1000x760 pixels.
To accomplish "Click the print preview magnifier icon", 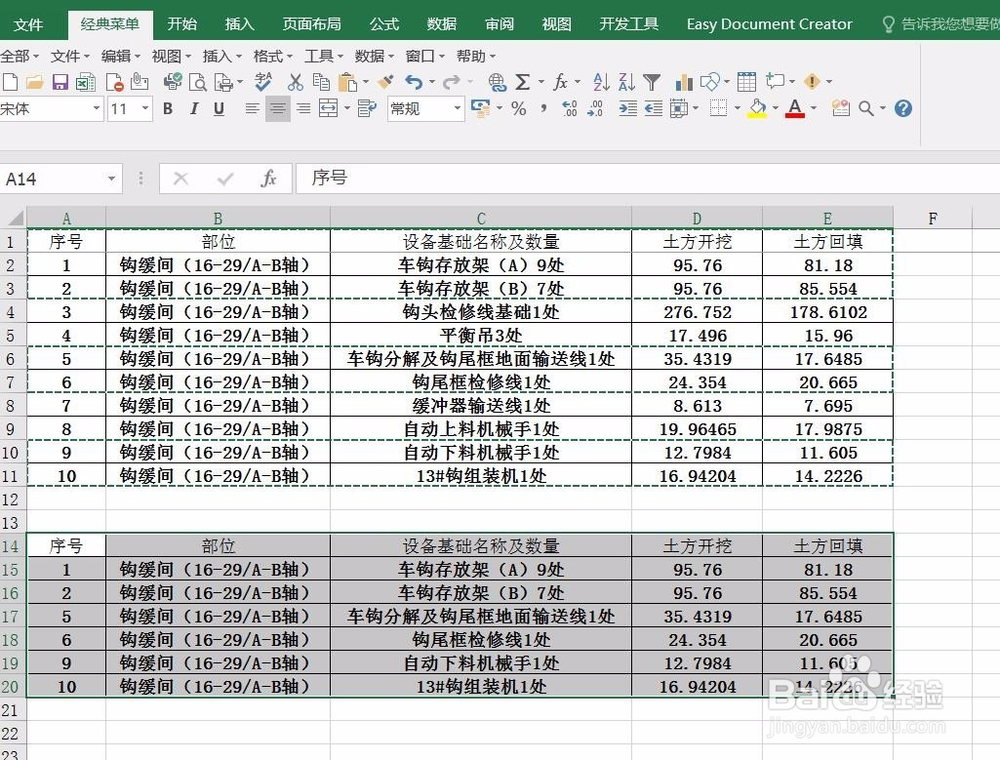I will (198, 82).
